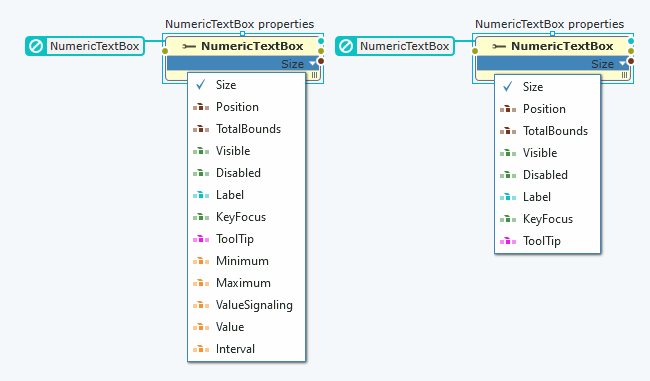The height and width of the screenshot is (381, 650).
Task: Select the Value entry below ValueSignaling
Action: 247,327
